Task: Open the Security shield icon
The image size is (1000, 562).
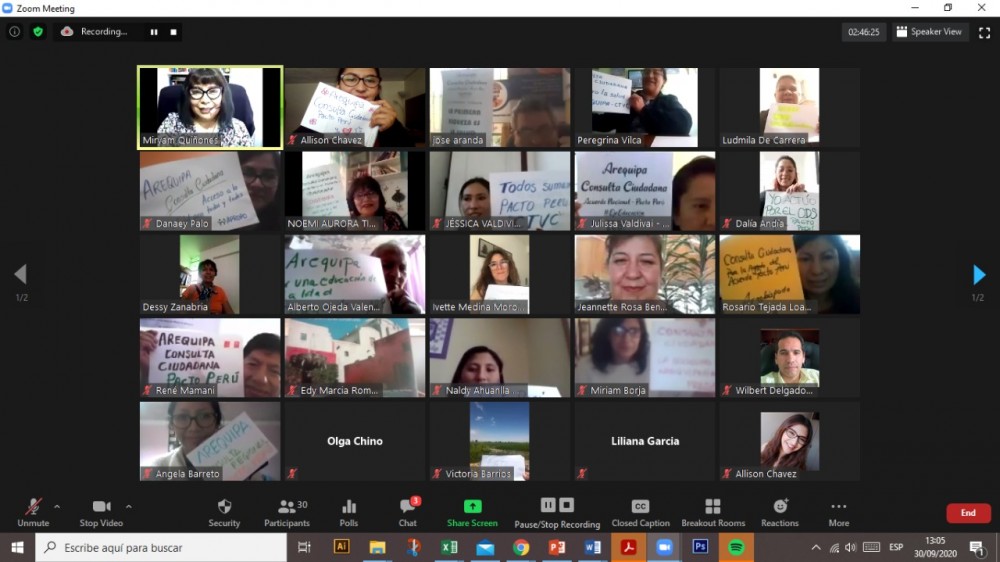Action: pos(224,507)
